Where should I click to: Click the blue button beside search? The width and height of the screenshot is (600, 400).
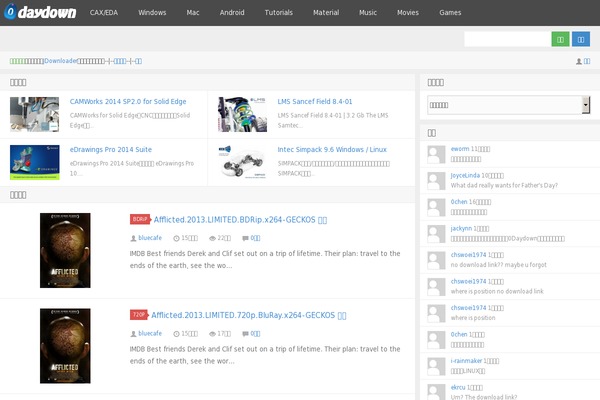pyautogui.click(x=581, y=39)
